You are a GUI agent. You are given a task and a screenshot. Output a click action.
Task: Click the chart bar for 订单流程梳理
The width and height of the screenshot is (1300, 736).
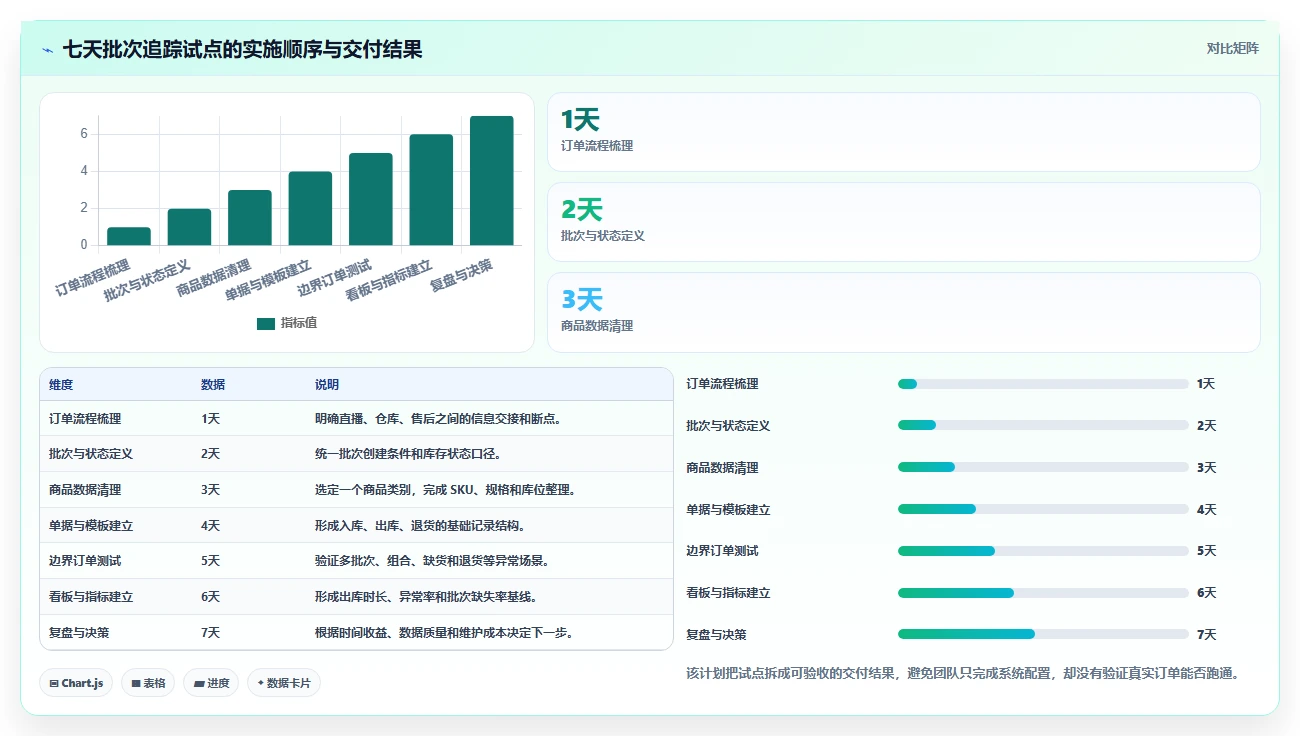click(129, 236)
